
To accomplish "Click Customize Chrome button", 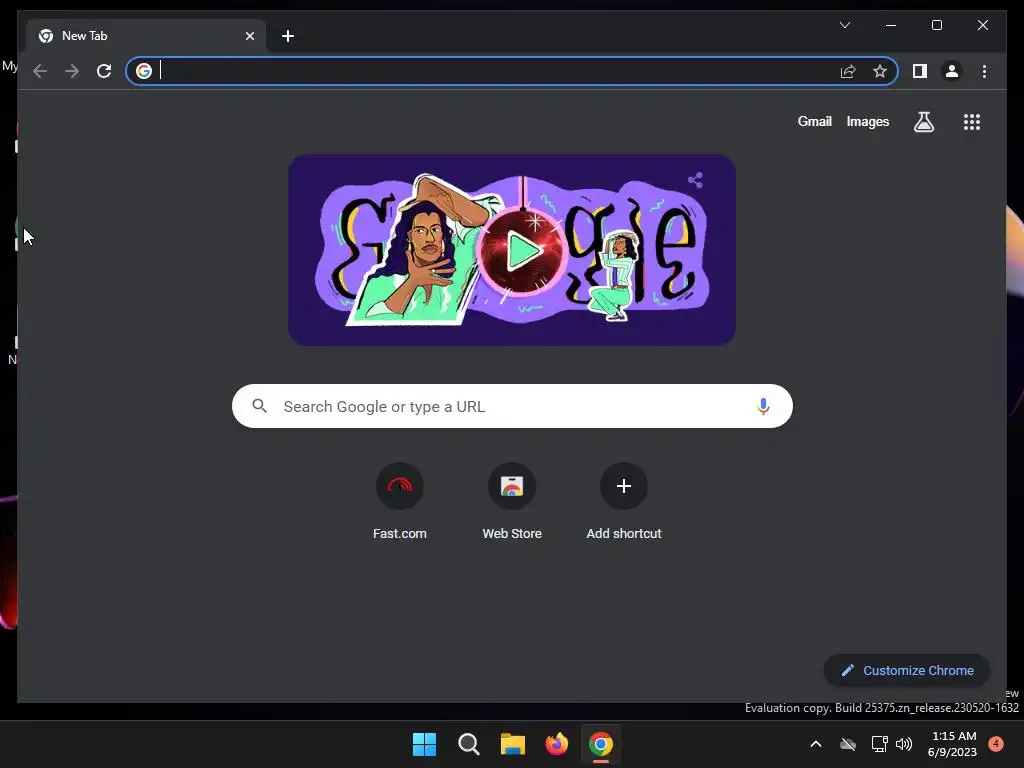I will click(x=907, y=671).
